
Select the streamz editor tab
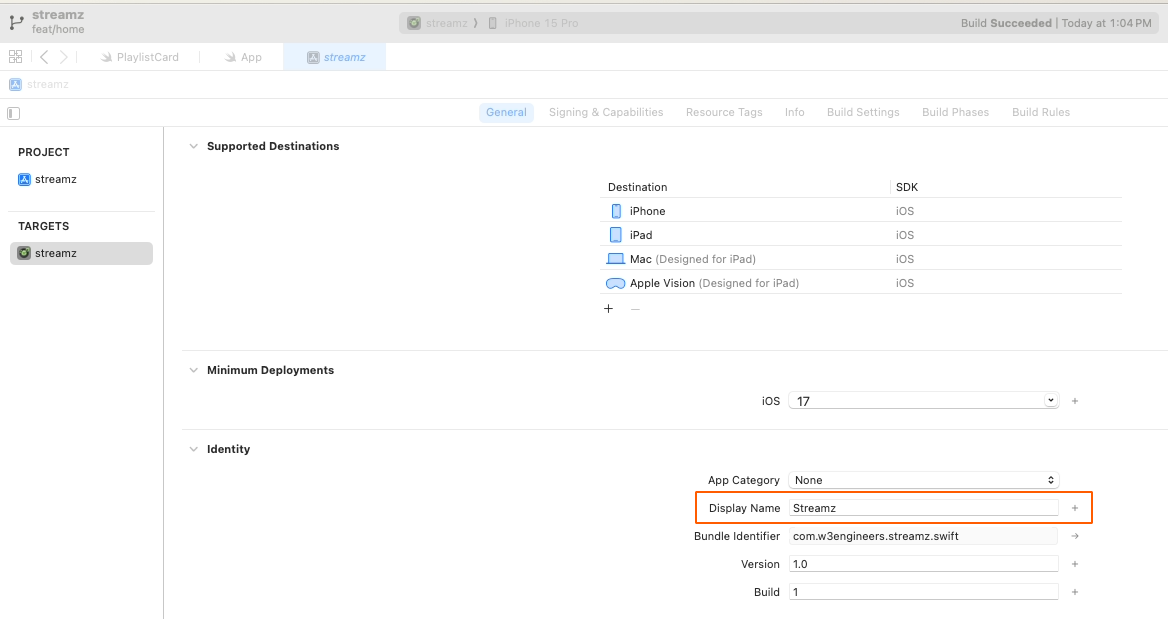(x=336, y=57)
